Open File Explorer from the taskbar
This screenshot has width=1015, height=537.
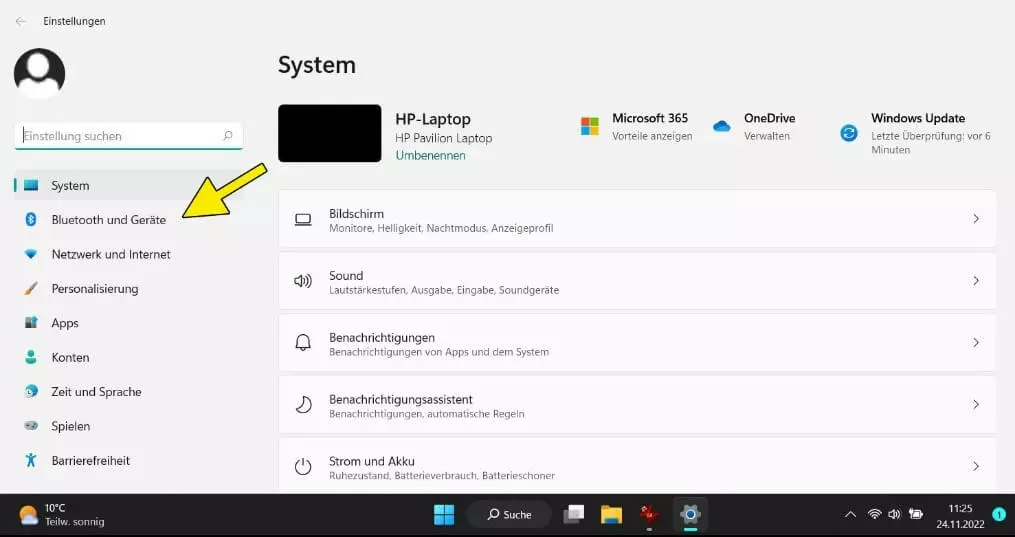(611, 515)
